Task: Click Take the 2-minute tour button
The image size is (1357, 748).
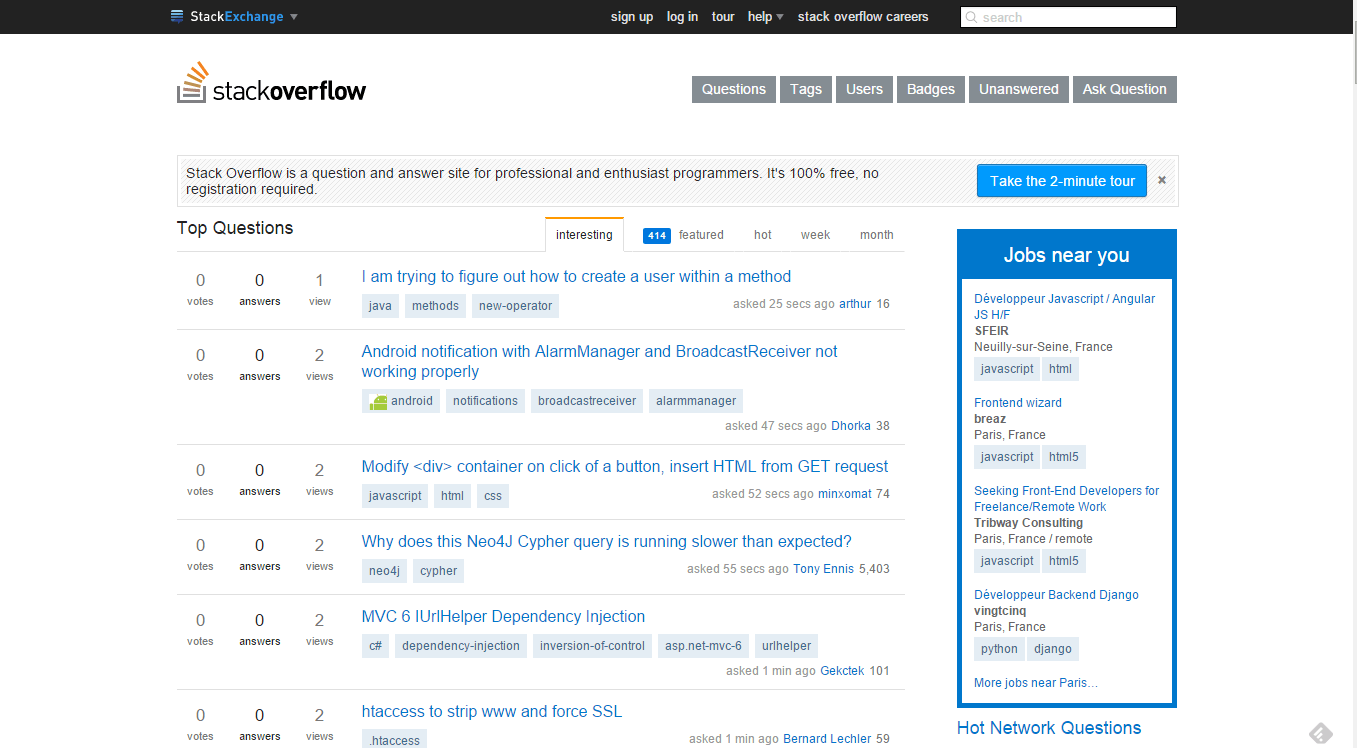Action: (x=1062, y=181)
